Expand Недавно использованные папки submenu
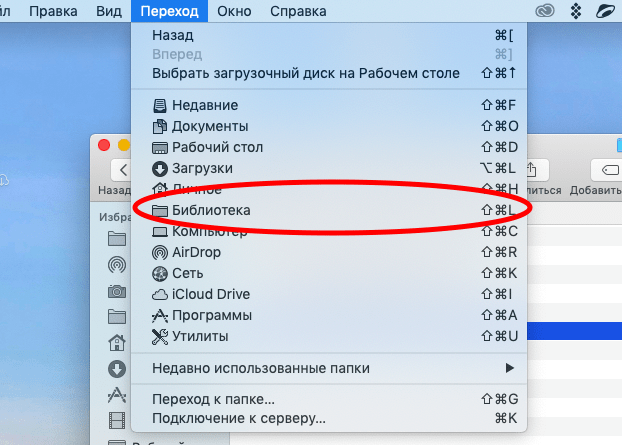Viewport: 622px width, 445px height. tap(329, 368)
